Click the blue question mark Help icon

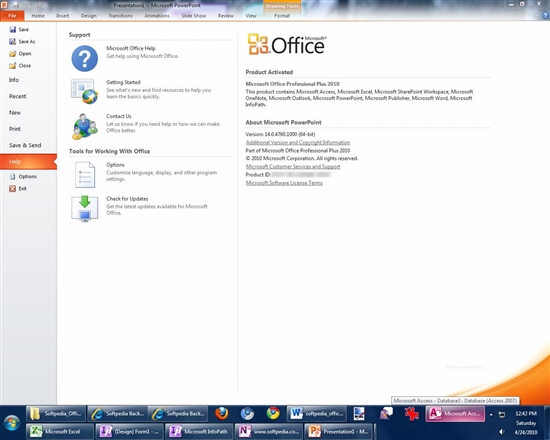pos(85,58)
